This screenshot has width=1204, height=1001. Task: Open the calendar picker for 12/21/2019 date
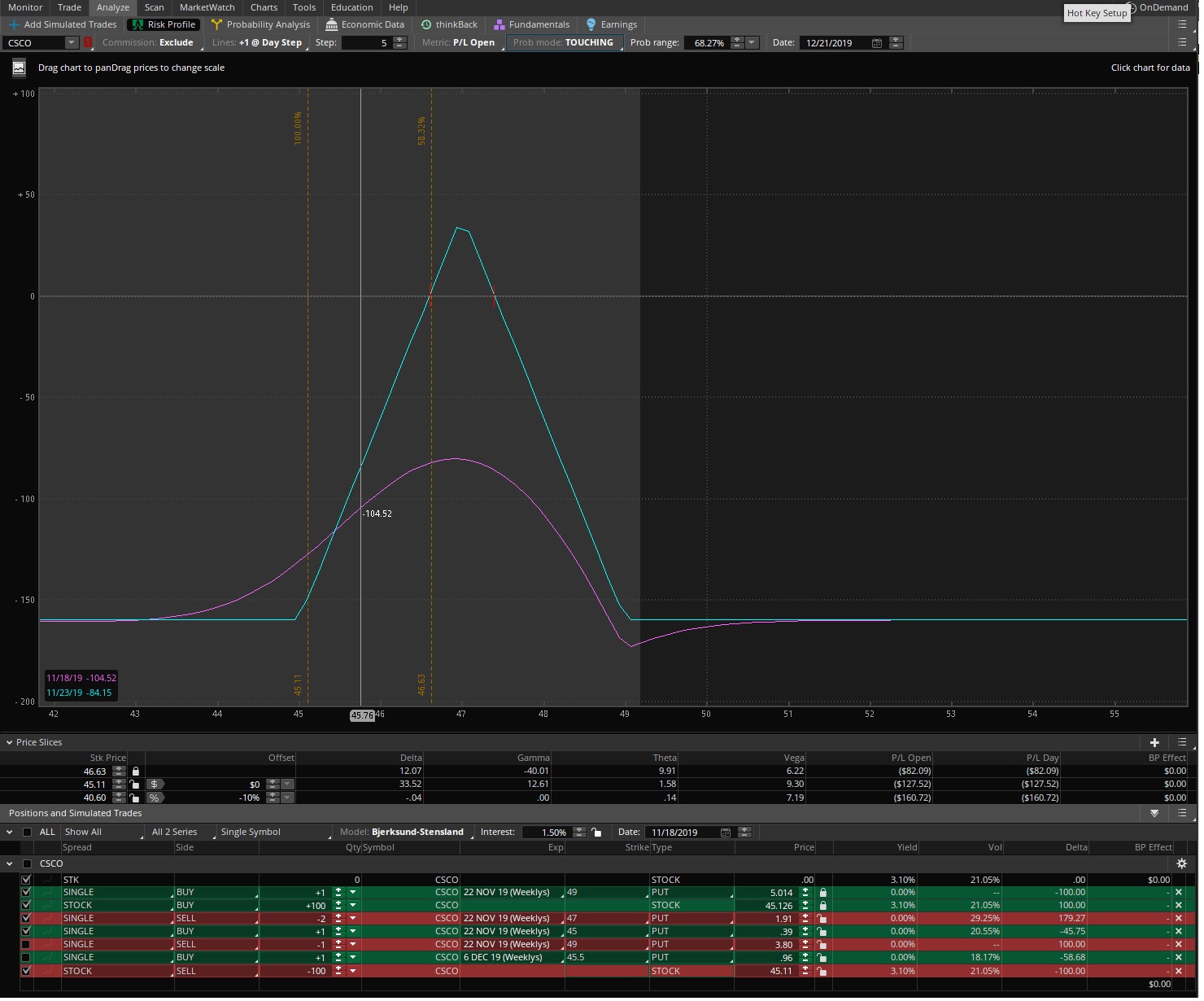(876, 43)
